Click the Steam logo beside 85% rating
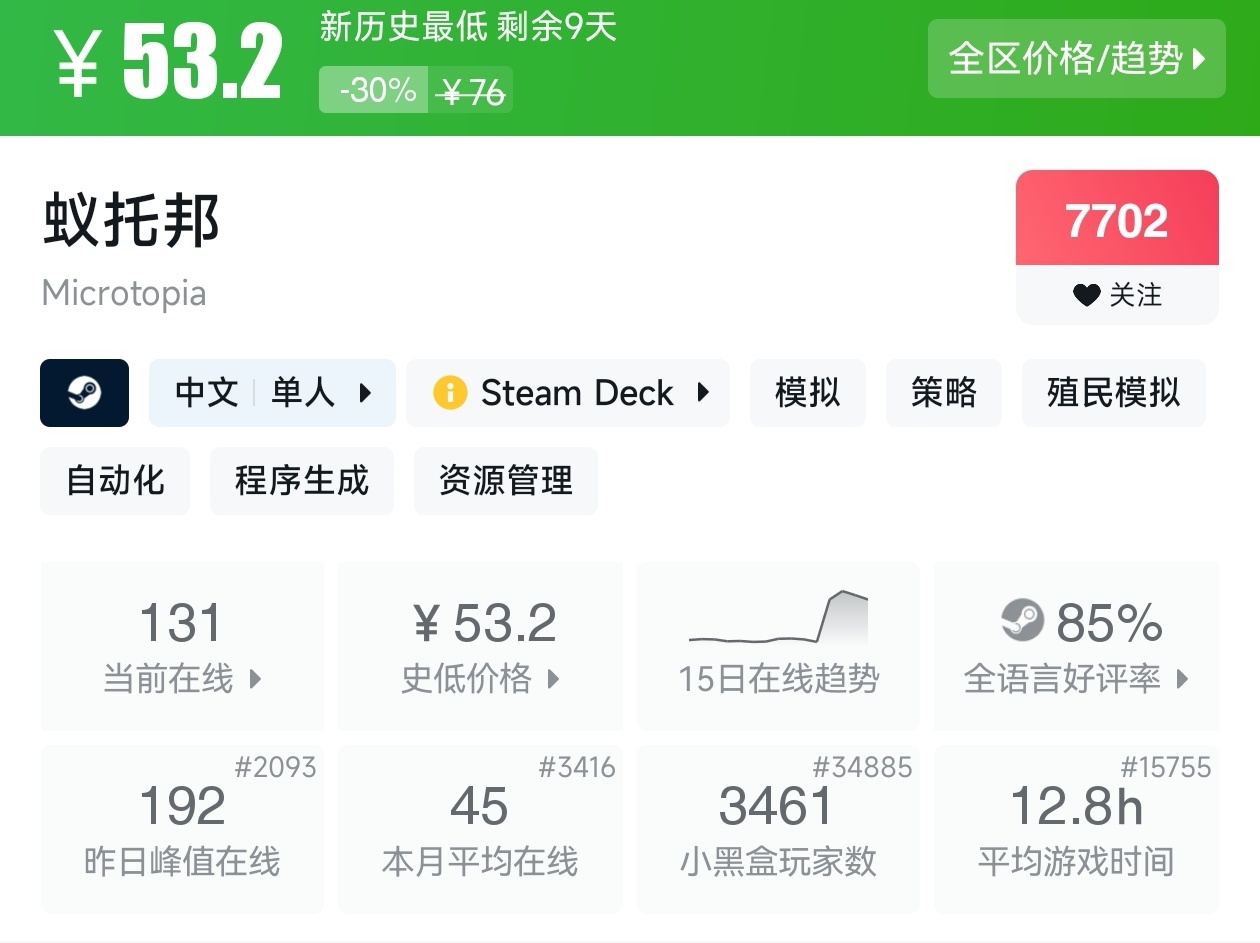 pos(1022,621)
